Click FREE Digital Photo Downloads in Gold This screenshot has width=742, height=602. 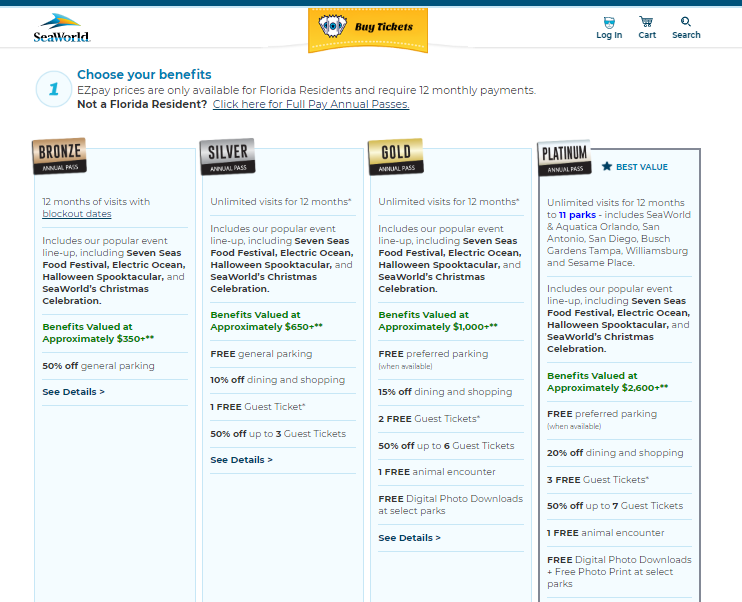coord(450,505)
